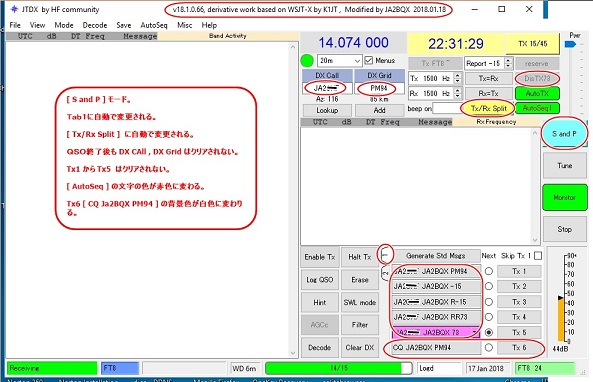
Task: Switch to message tab 2
Action: (x=385, y=273)
